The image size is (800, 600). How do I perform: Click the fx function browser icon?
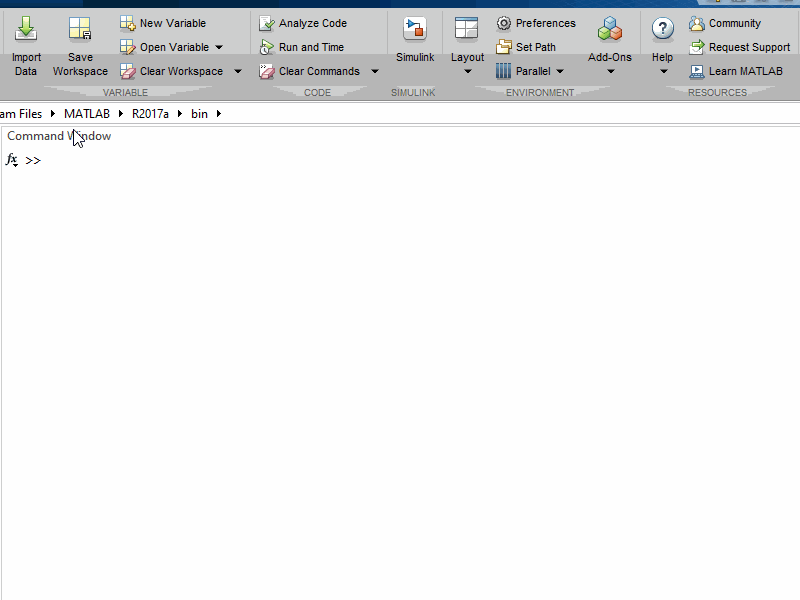pos(12,160)
